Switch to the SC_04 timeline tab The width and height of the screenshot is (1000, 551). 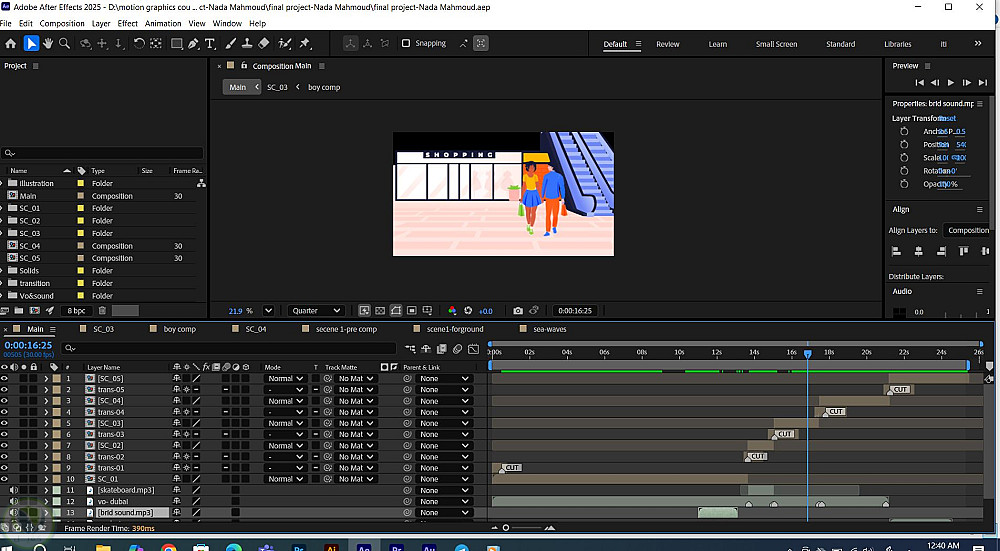tap(255, 329)
